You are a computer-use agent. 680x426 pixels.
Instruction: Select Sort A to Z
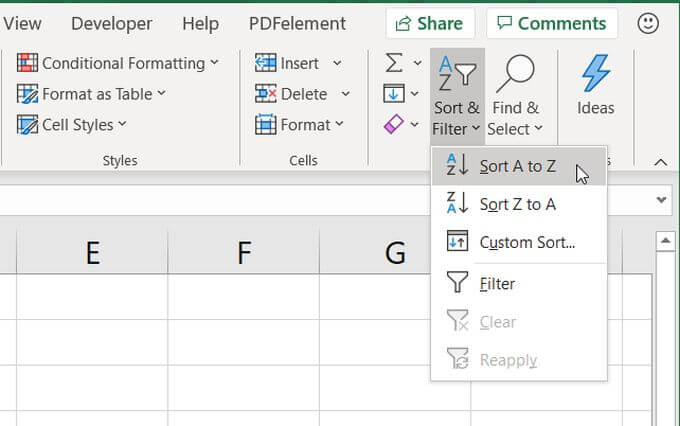(517, 166)
